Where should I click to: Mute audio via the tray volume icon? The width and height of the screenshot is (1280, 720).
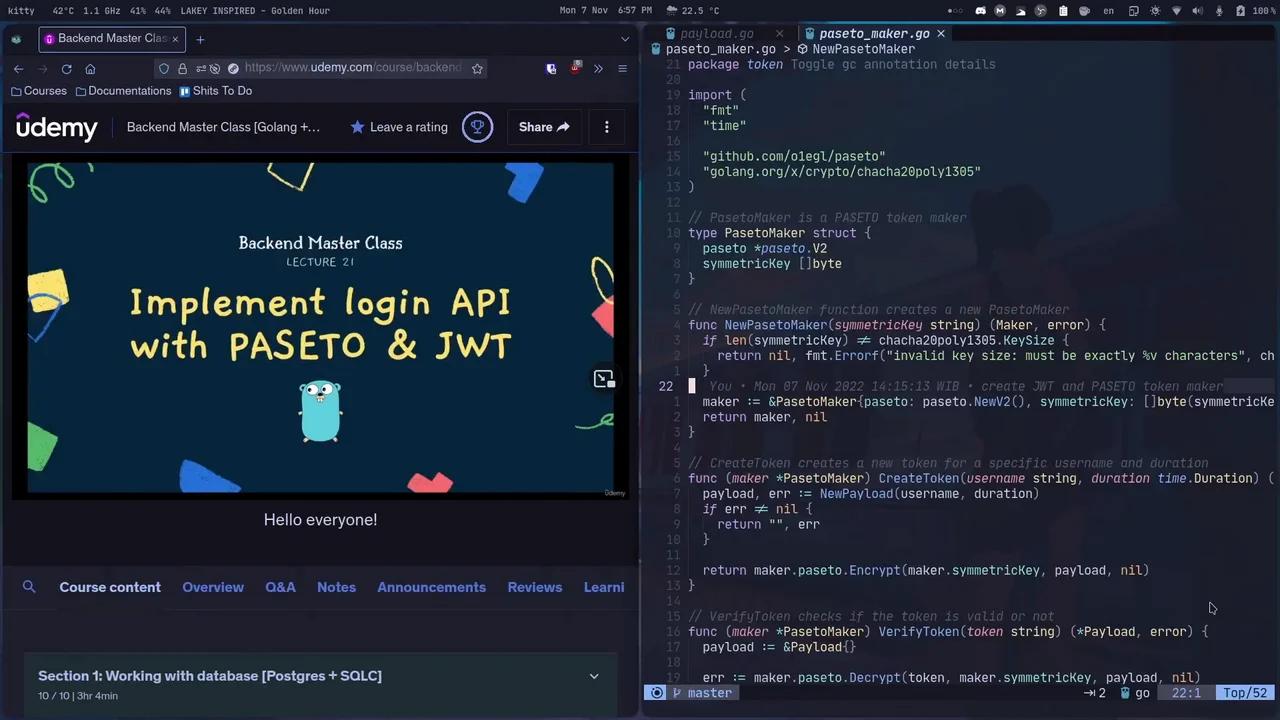1198,10
